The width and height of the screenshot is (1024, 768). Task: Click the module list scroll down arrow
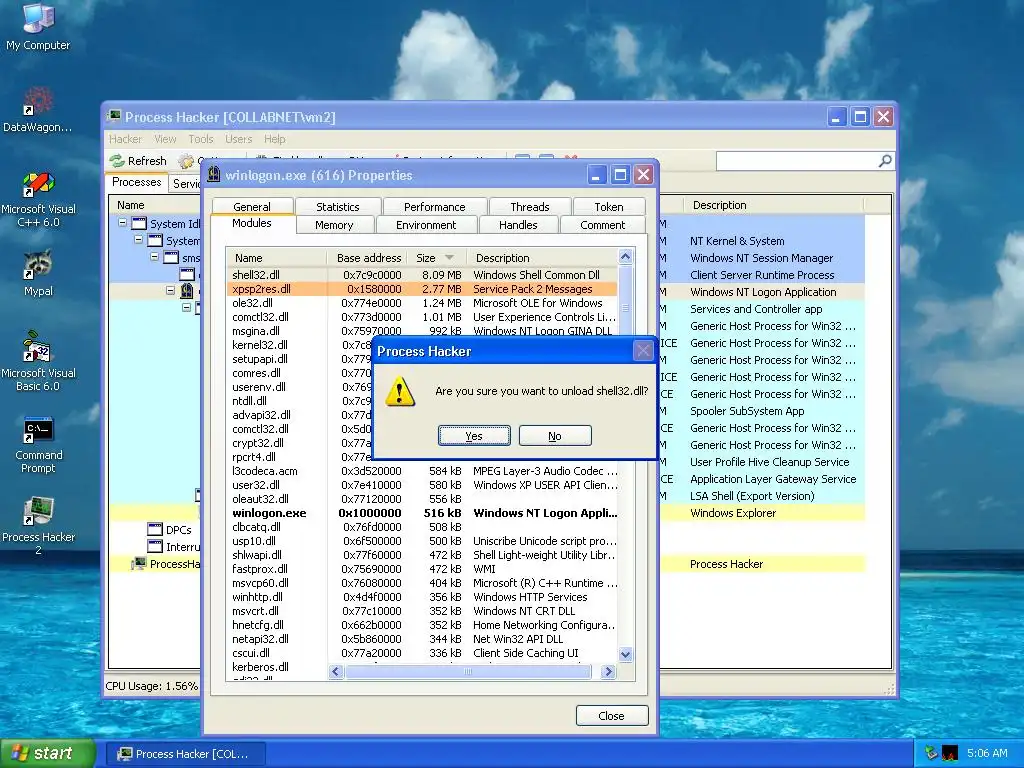click(625, 654)
